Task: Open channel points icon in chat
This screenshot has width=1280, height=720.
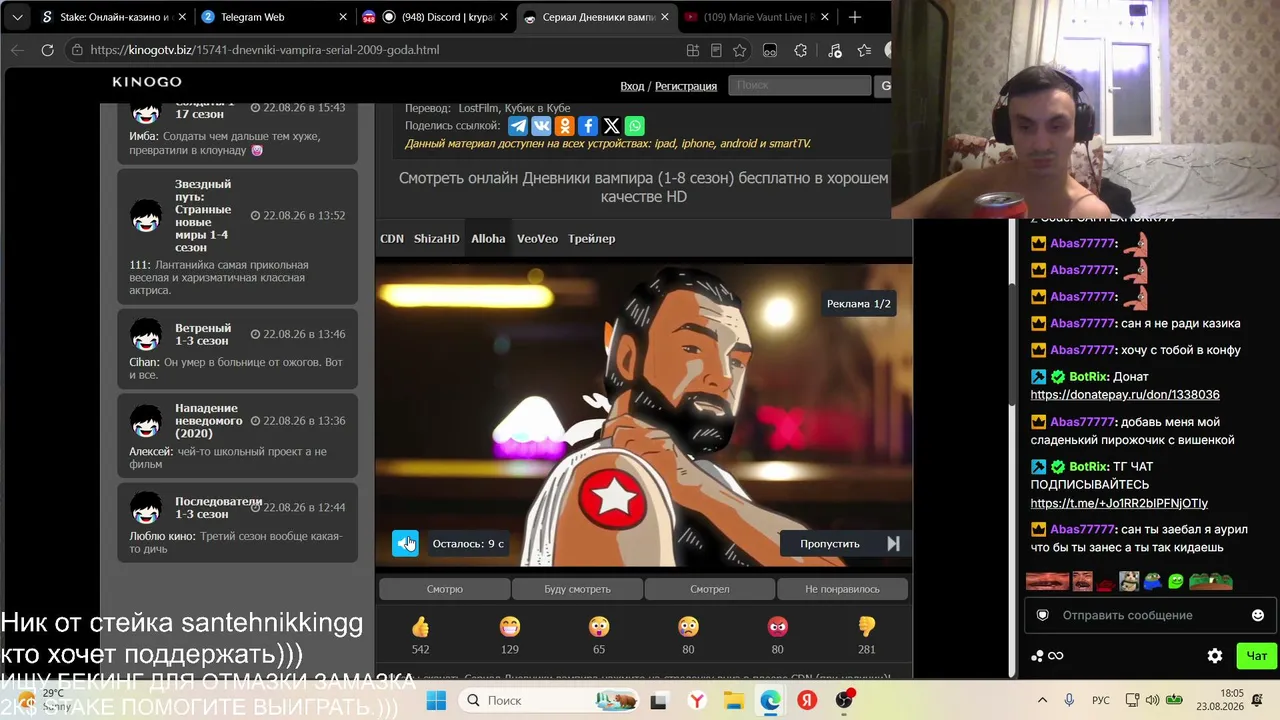Action: (x=1046, y=656)
